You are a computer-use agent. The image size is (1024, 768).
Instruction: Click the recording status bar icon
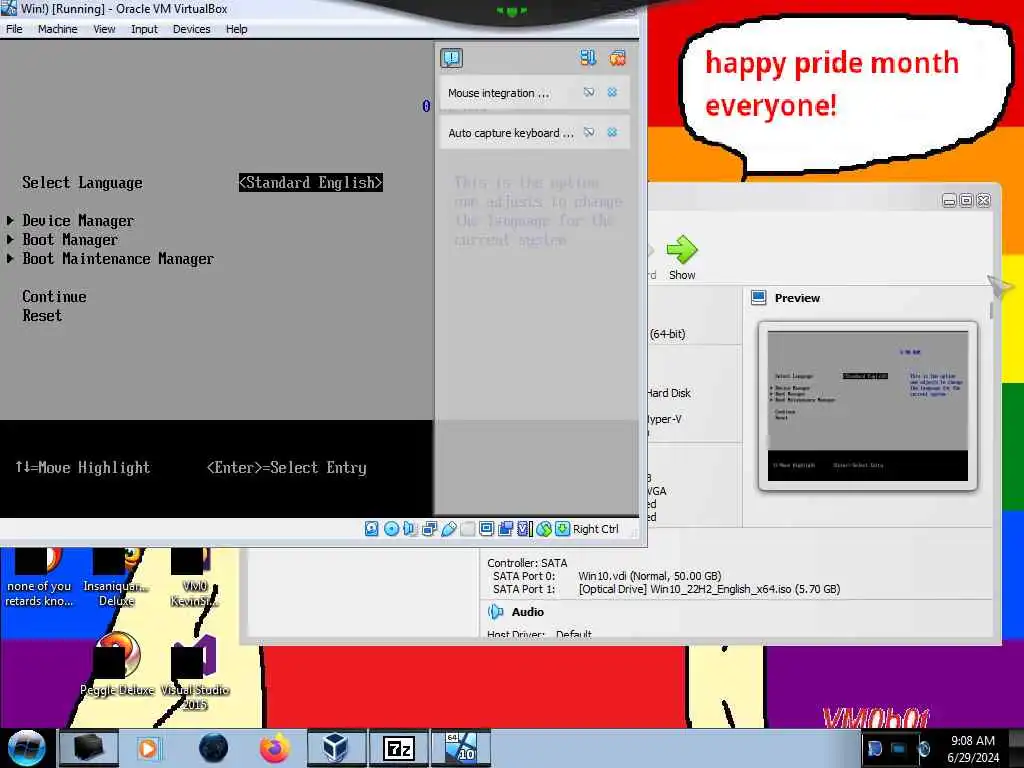(505, 529)
